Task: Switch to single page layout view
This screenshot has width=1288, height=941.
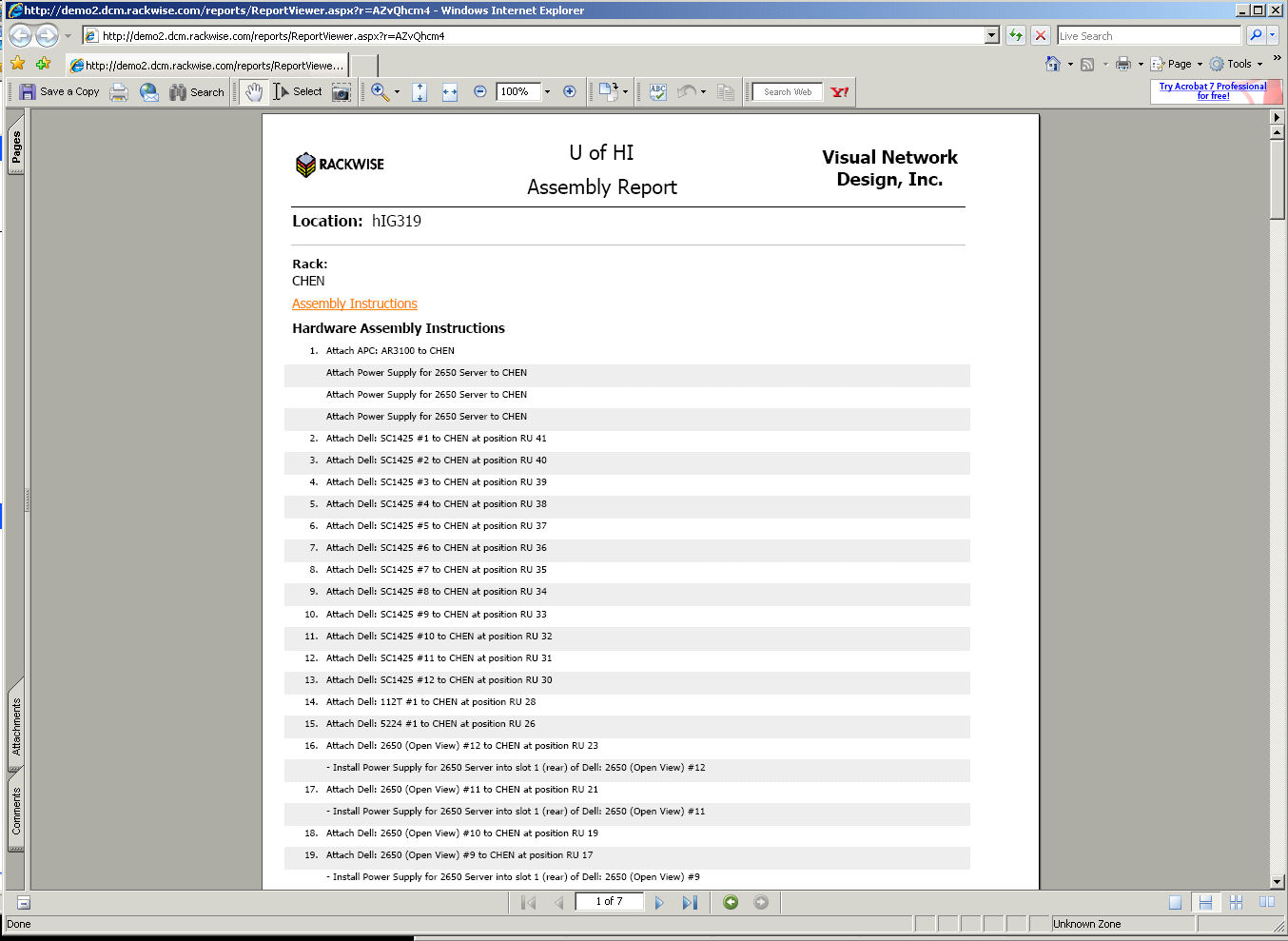Action: 1175,902
